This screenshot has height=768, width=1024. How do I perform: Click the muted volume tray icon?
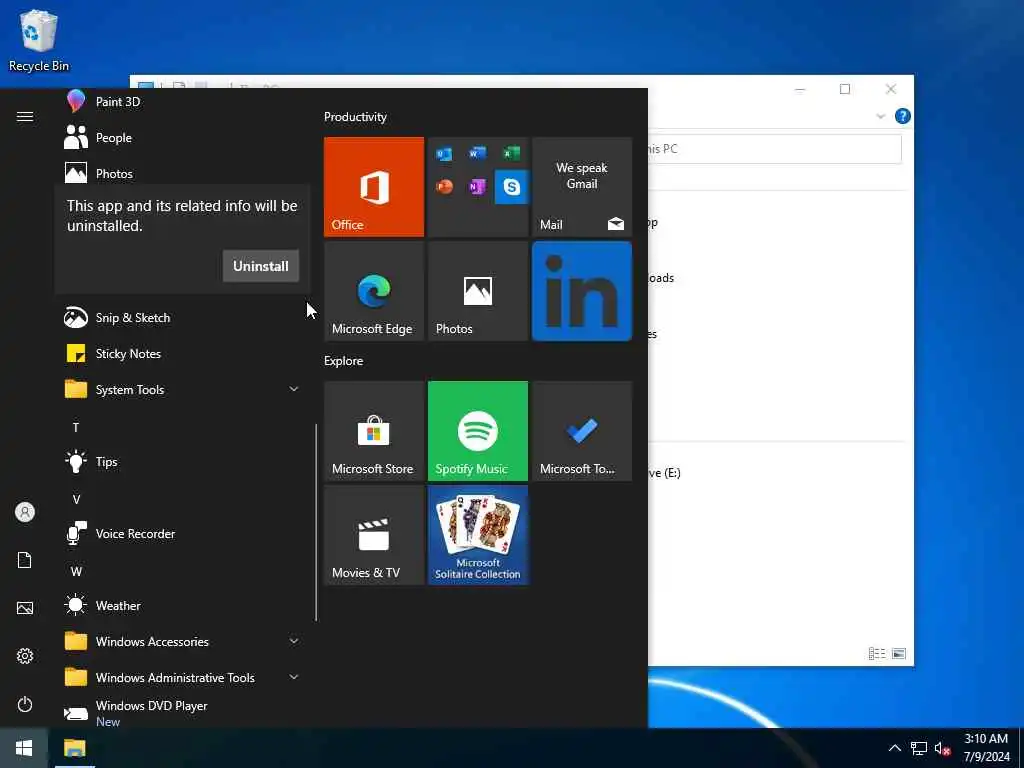pos(942,748)
